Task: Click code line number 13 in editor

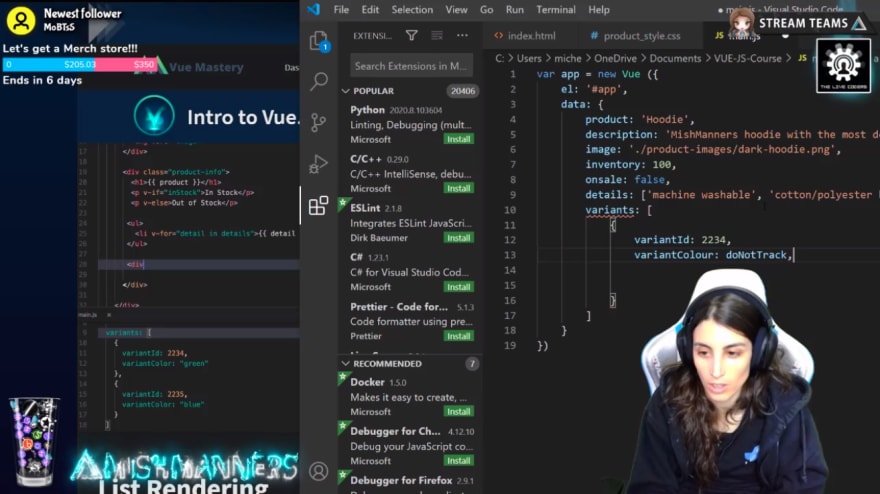Action: click(510, 255)
